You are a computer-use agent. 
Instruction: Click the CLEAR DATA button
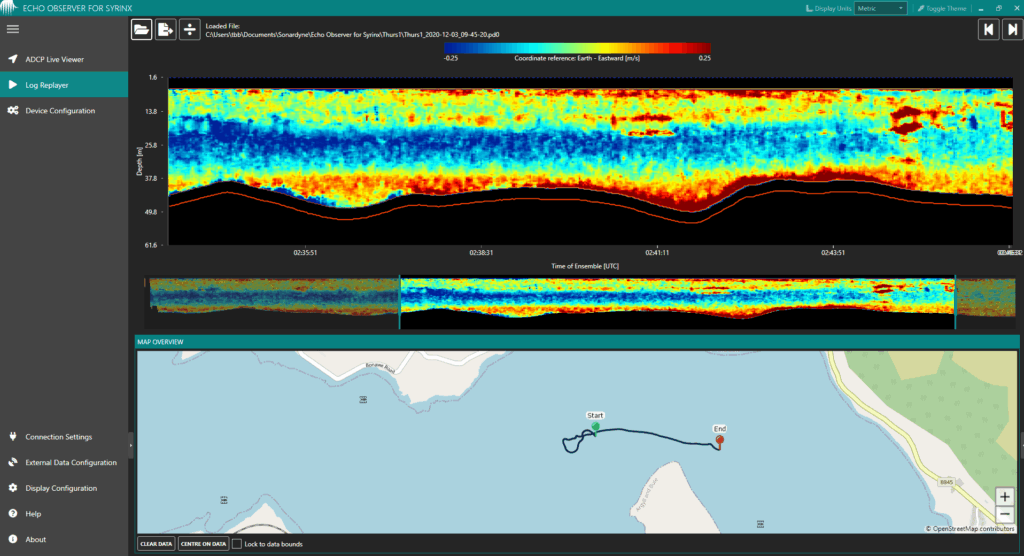[x=156, y=544]
